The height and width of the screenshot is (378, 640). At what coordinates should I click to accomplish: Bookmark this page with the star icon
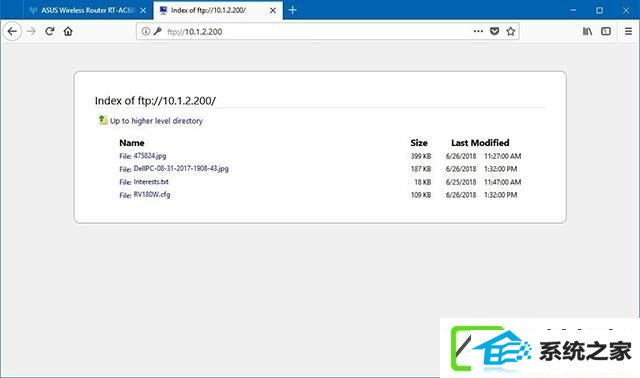tap(511, 31)
